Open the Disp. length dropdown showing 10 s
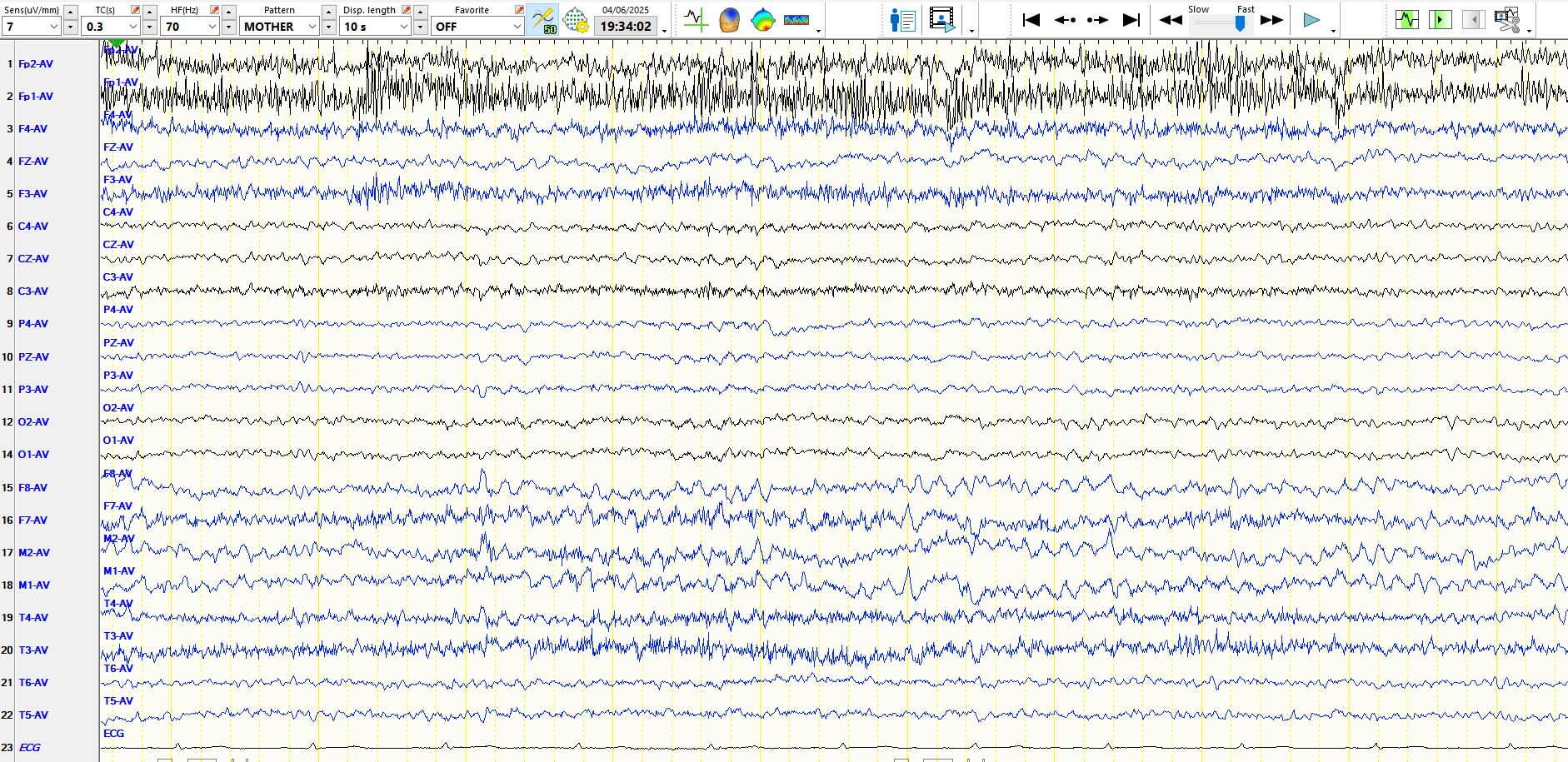Image resolution: width=1568 pixels, height=762 pixels. (376, 27)
